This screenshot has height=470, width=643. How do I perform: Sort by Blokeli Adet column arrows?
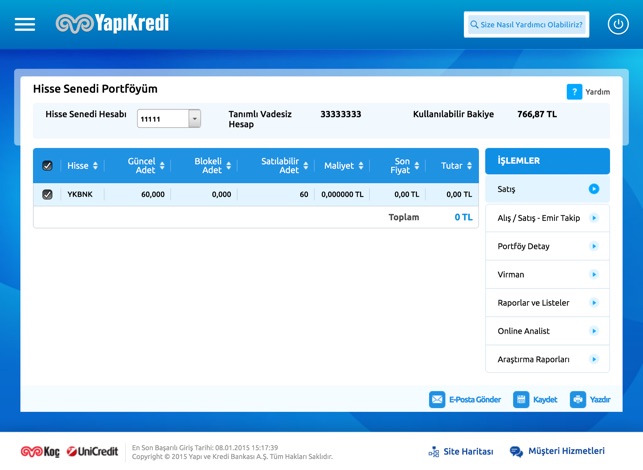(x=228, y=166)
